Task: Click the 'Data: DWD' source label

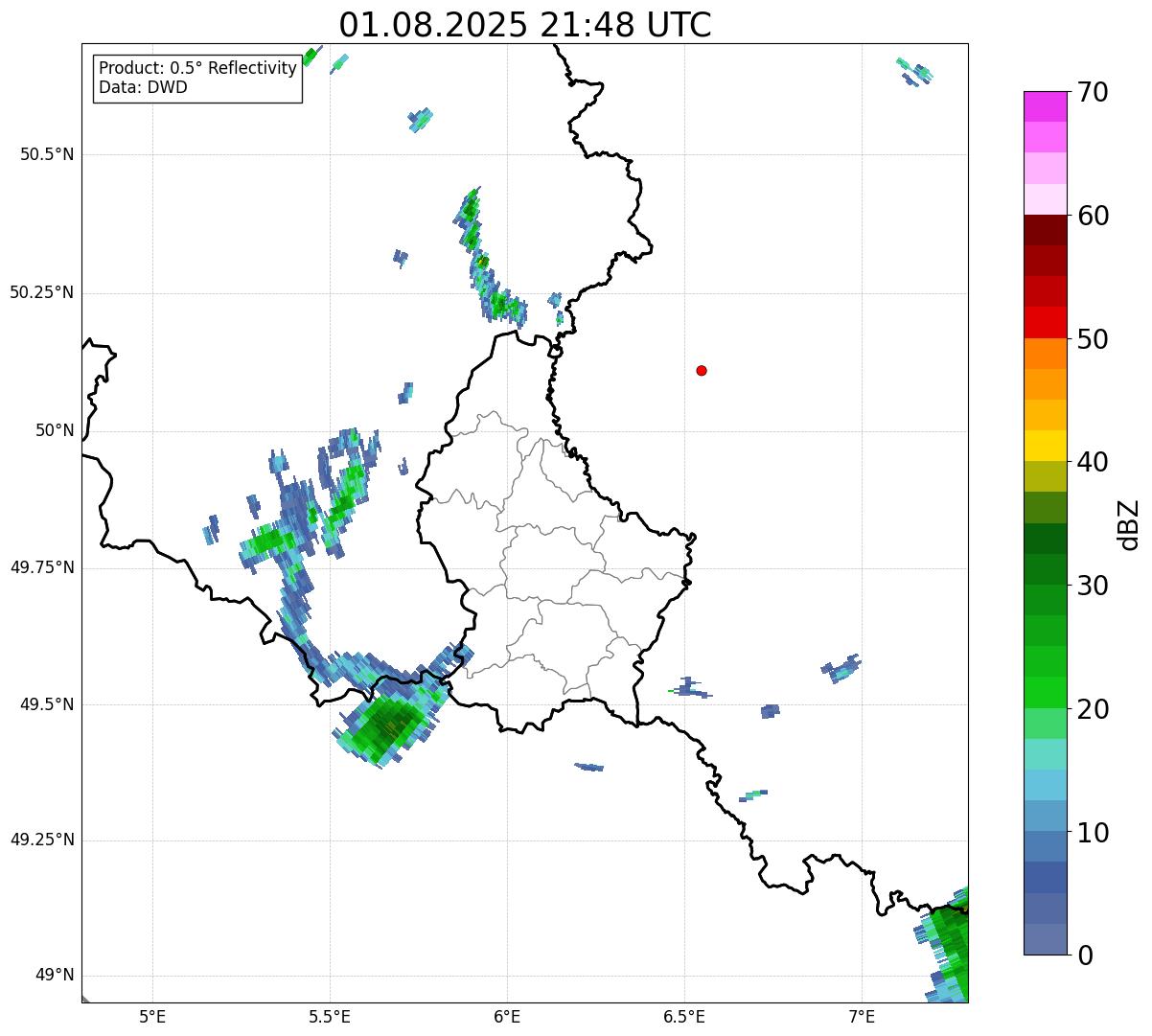Action: pyautogui.click(x=143, y=87)
